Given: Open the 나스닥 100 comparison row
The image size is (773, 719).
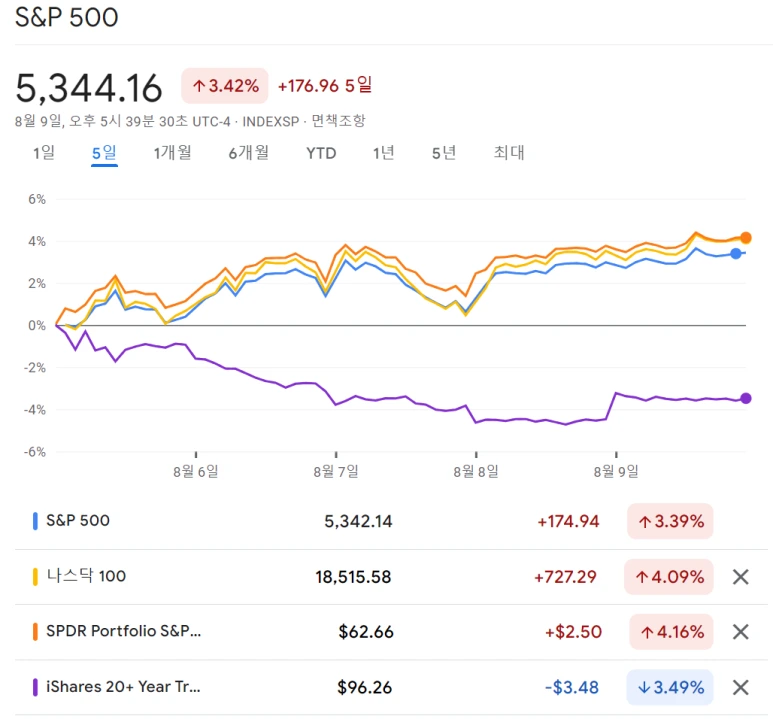Looking at the screenshot, I should (391, 576).
